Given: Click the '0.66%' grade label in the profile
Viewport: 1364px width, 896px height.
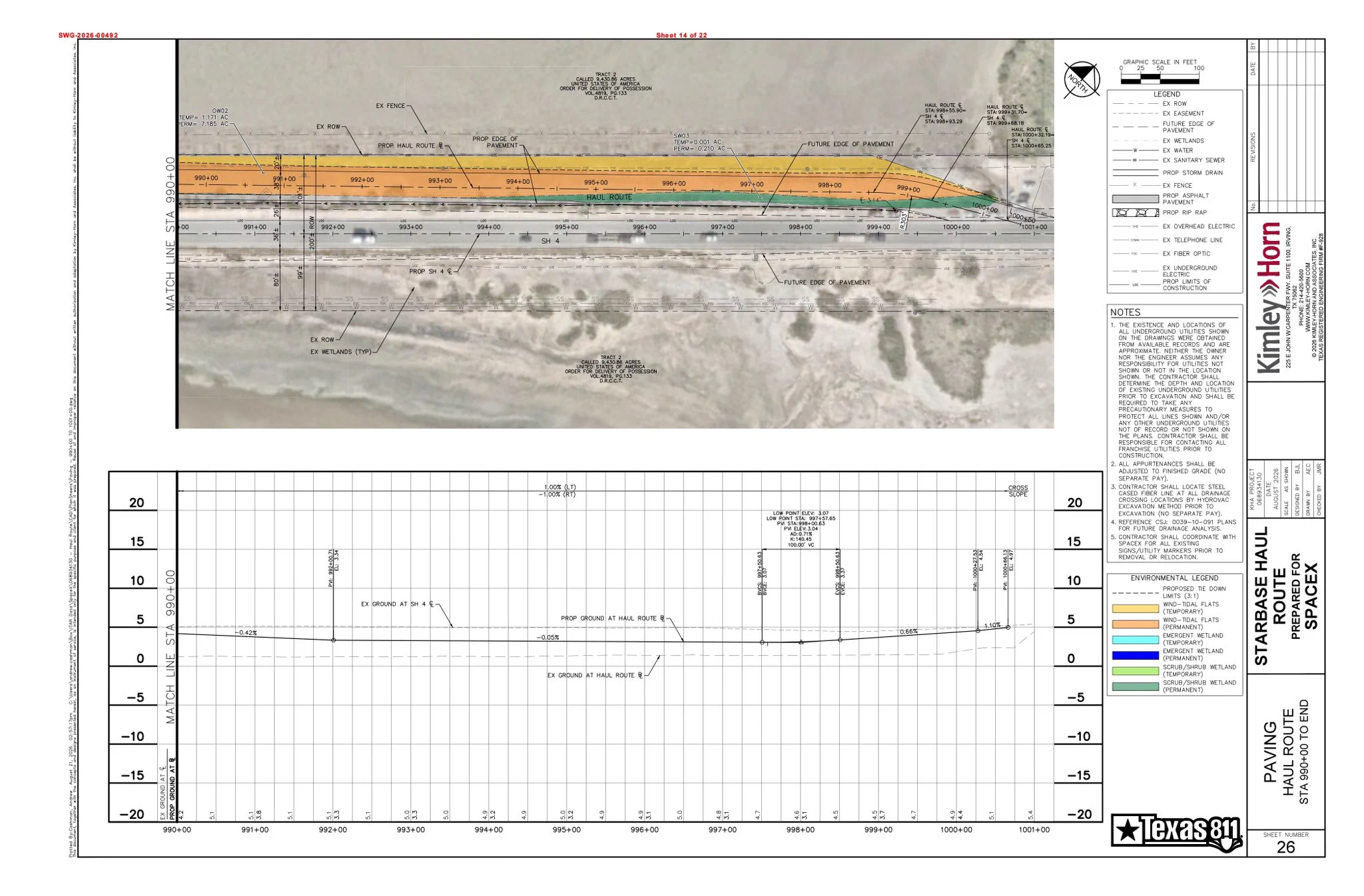Looking at the screenshot, I should tap(908, 631).
